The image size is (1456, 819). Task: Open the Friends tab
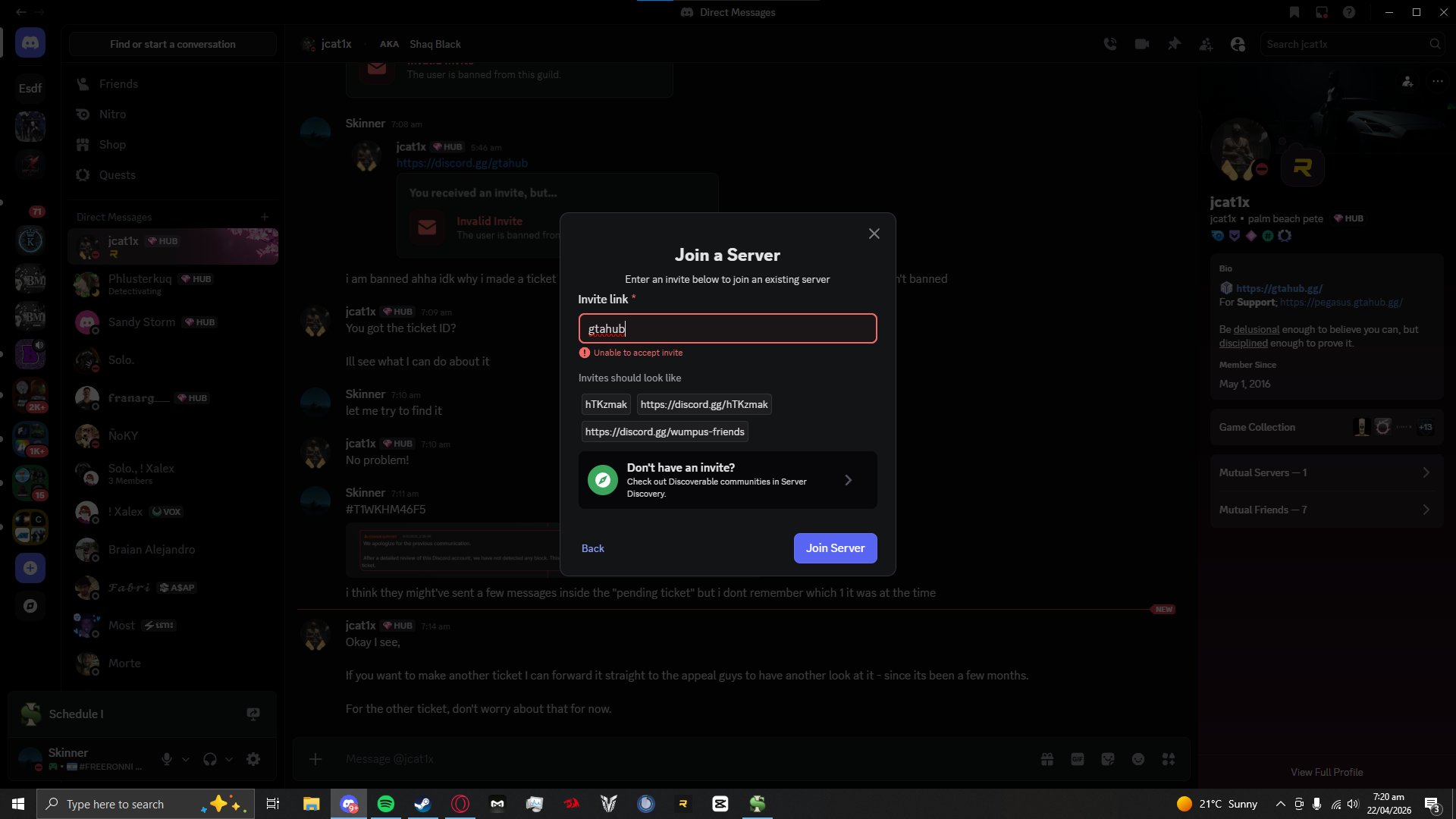click(173, 84)
